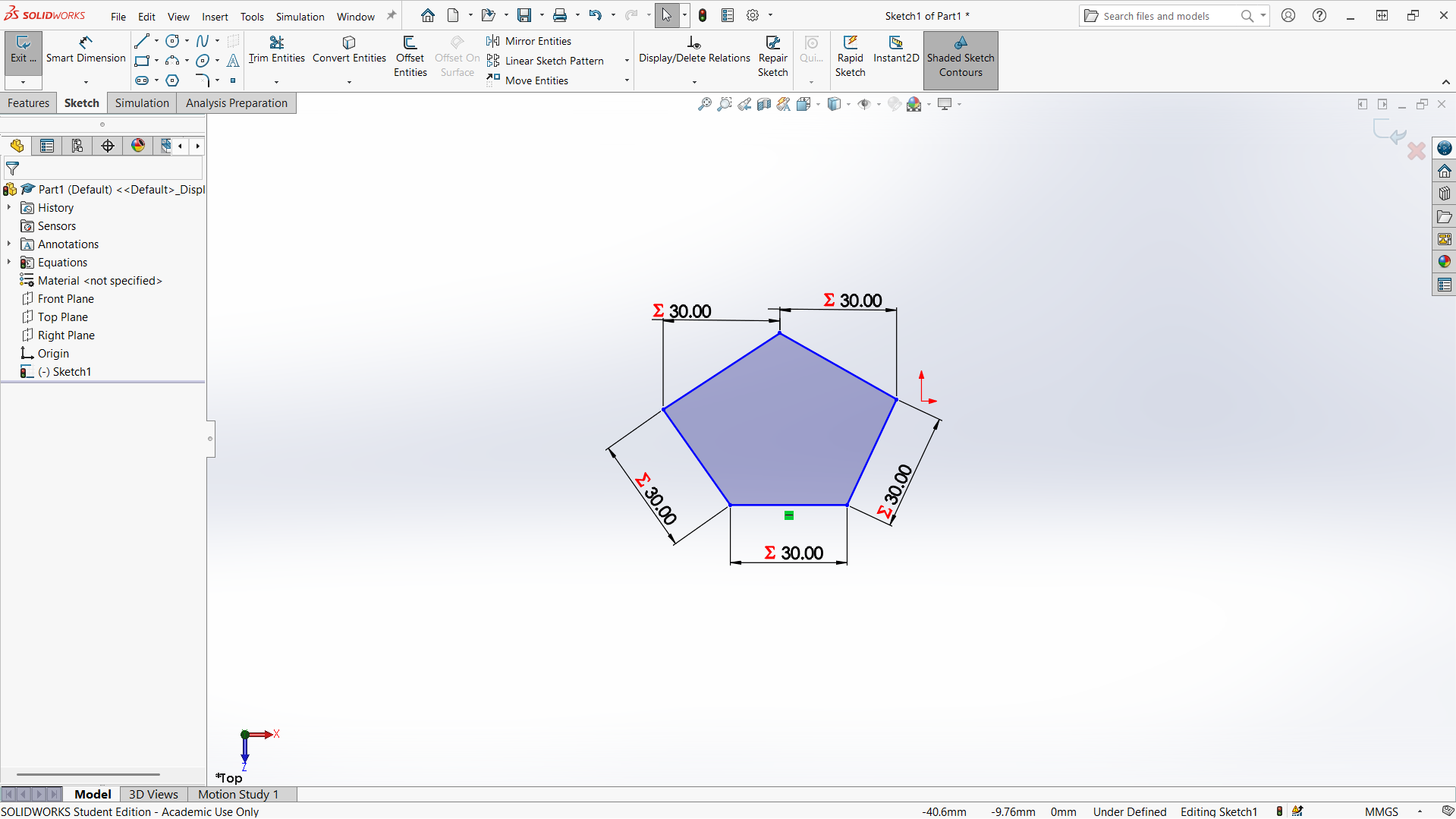Open the DimXpertManager tab icon
The height and width of the screenshot is (819, 1456).
[x=108, y=146]
